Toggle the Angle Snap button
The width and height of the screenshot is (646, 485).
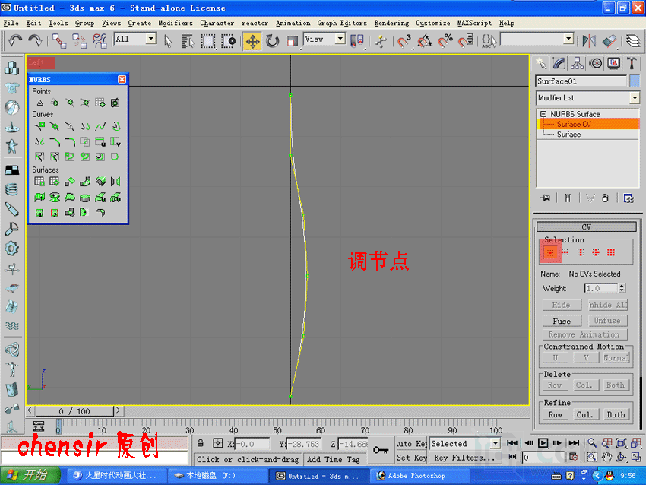tap(424, 41)
